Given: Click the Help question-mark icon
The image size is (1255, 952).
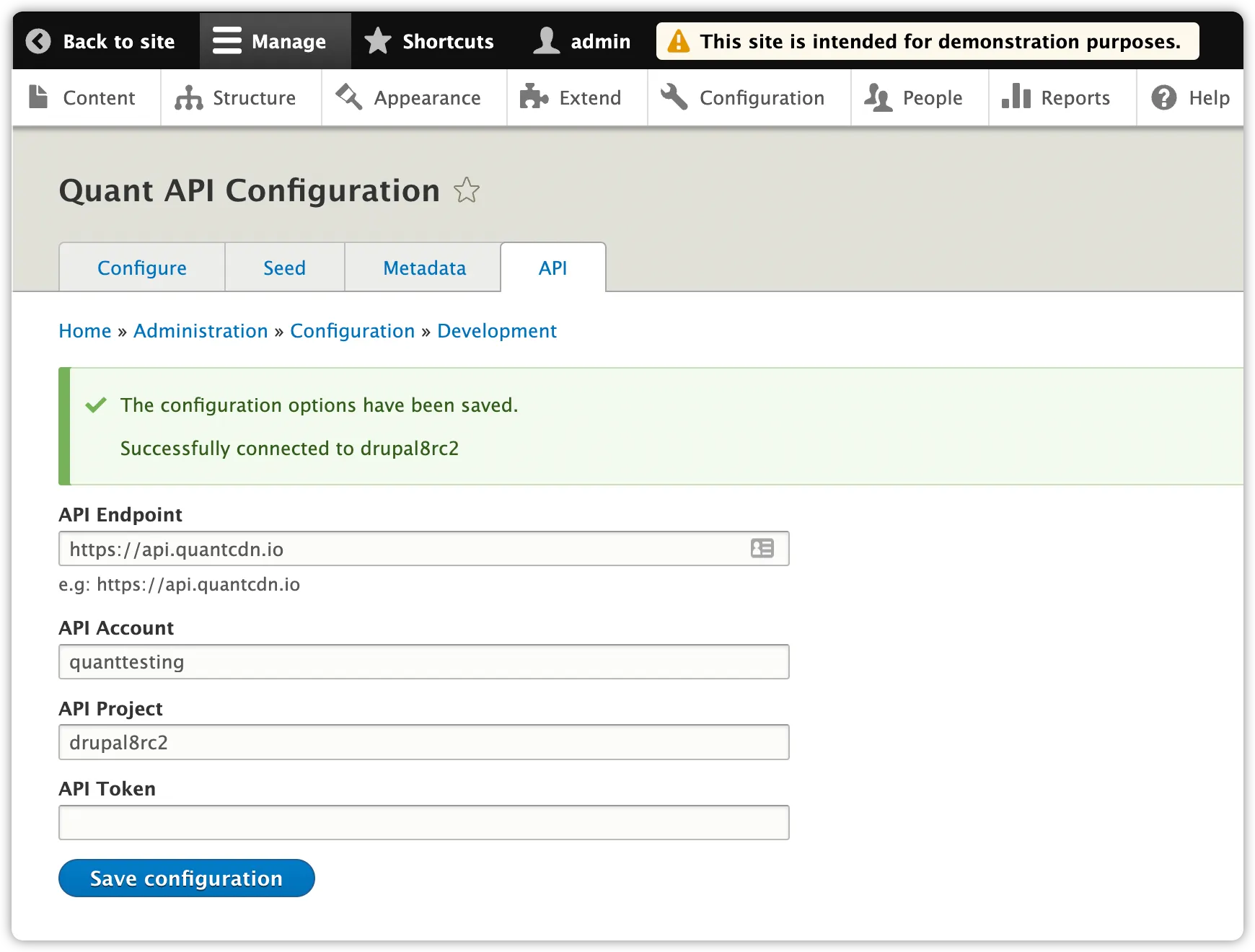Looking at the screenshot, I should [x=1163, y=96].
